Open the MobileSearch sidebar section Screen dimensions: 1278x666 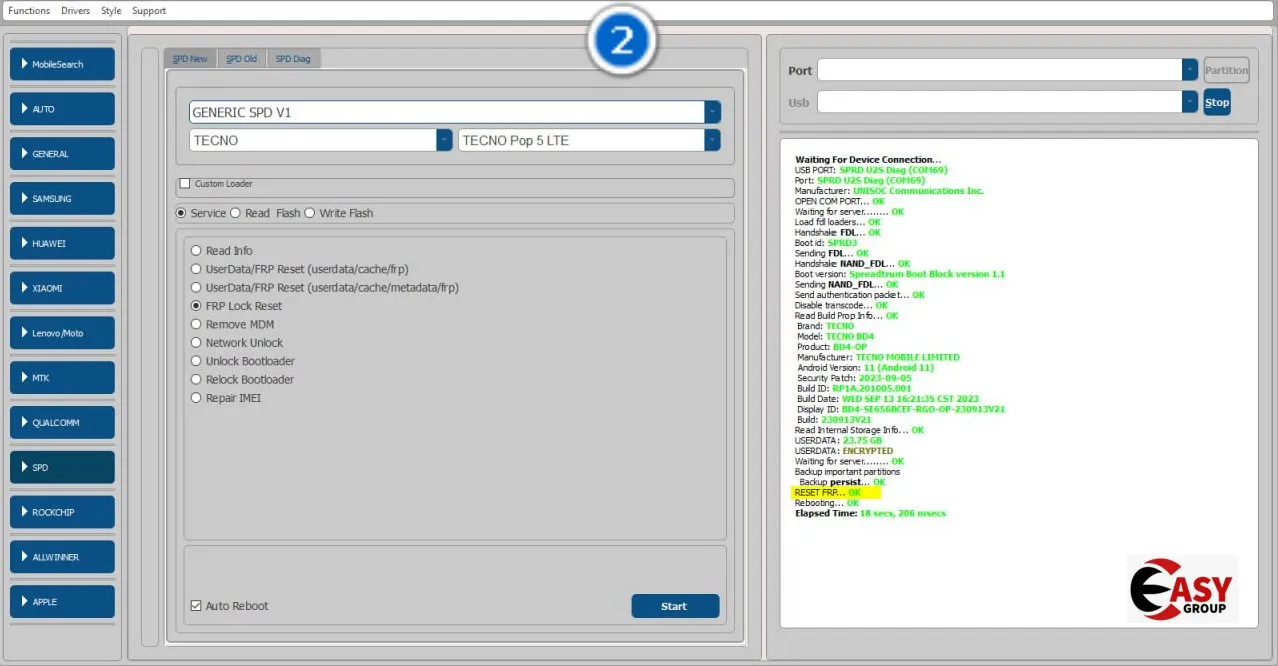(62, 64)
